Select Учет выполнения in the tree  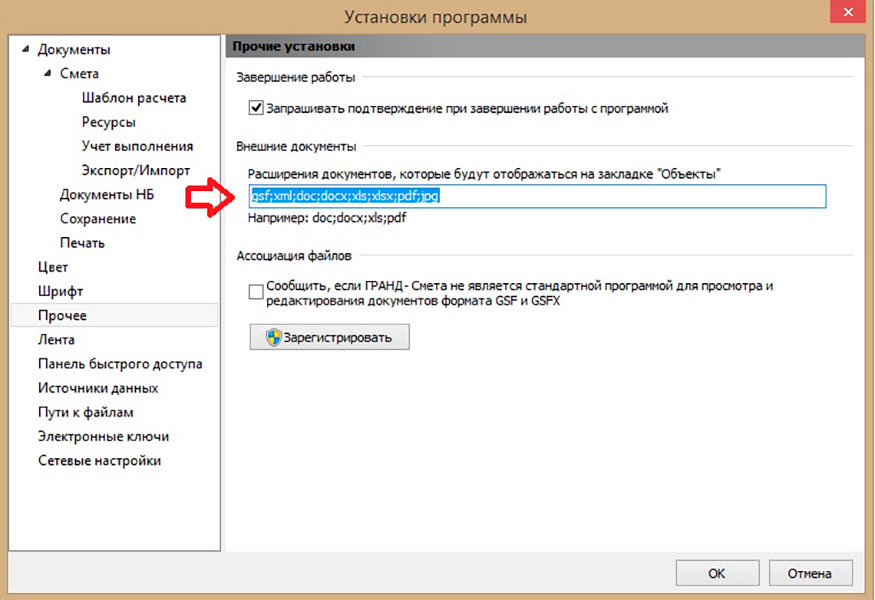tap(137, 146)
